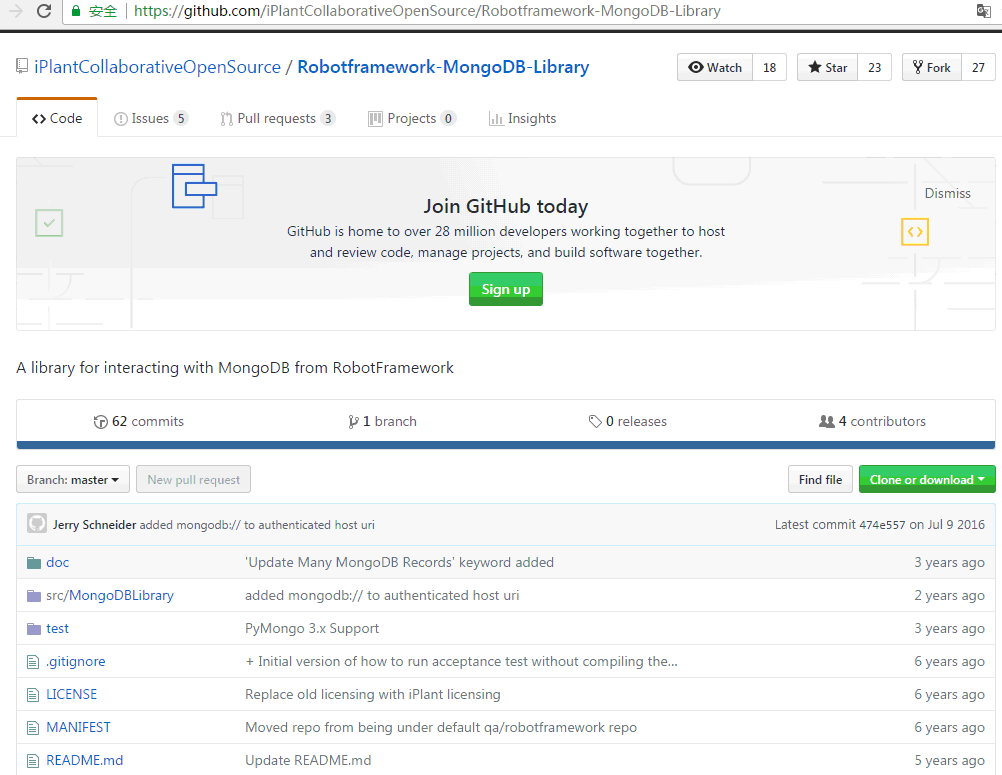Open latest commit message about authenticated host uri
This screenshot has height=775, width=1002.
257,525
